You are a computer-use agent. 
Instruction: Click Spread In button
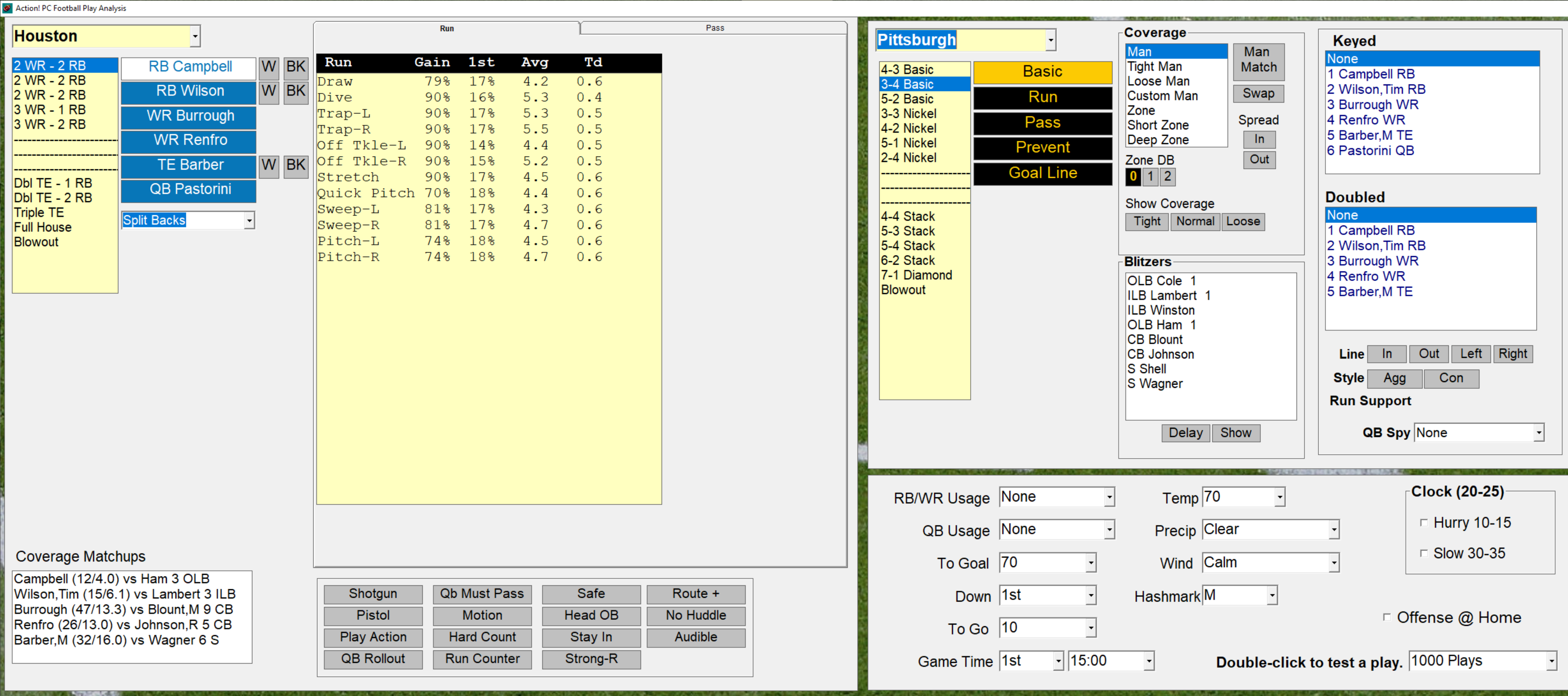(x=1259, y=140)
